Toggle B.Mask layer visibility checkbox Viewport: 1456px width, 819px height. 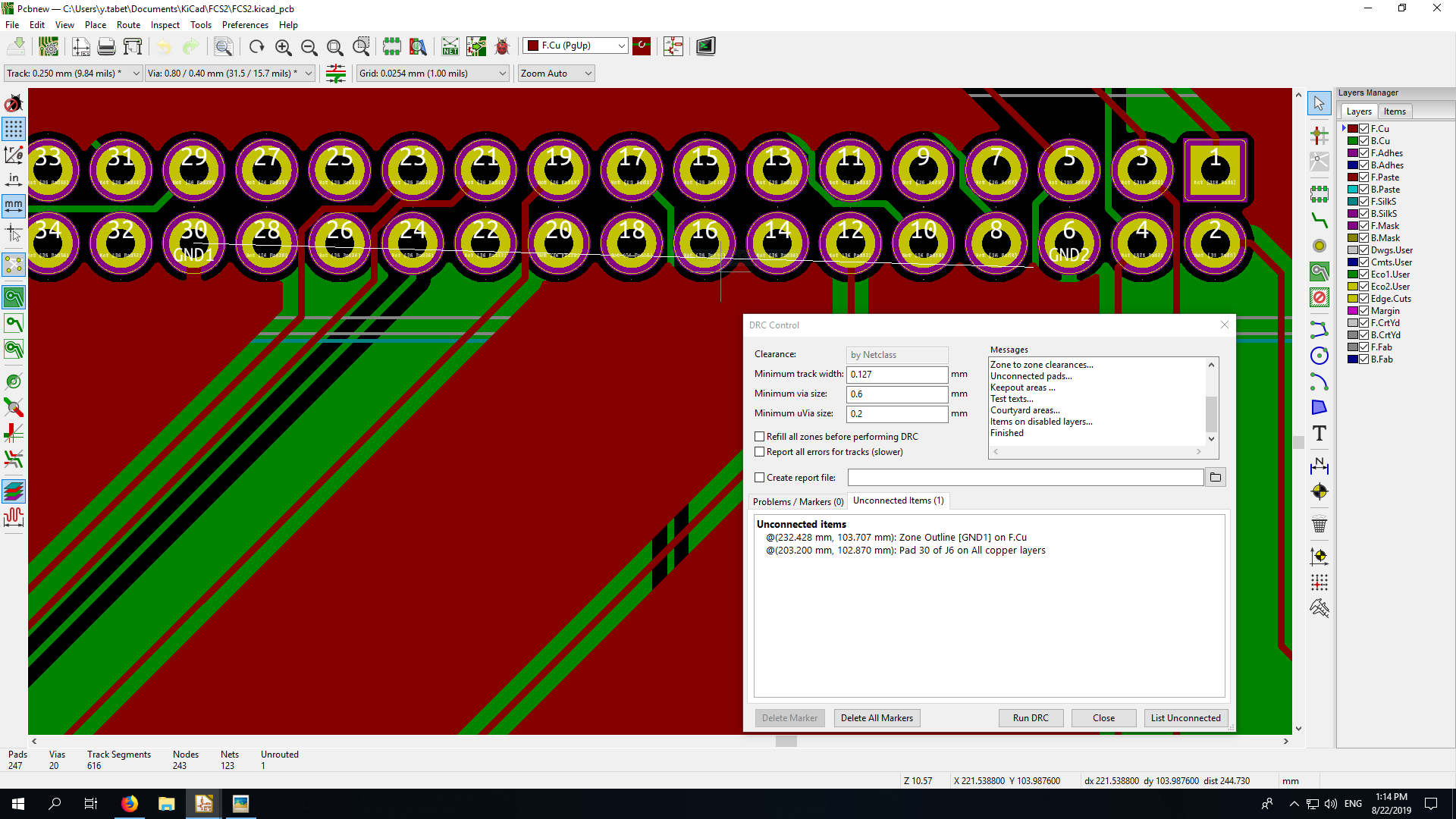pyautogui.click(x=1364, y=238)
